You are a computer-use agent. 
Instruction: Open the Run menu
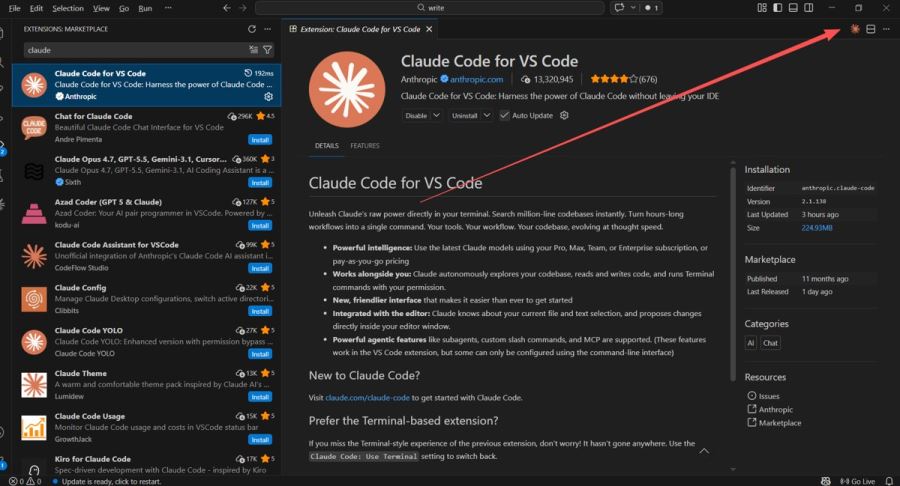point(145,8)
